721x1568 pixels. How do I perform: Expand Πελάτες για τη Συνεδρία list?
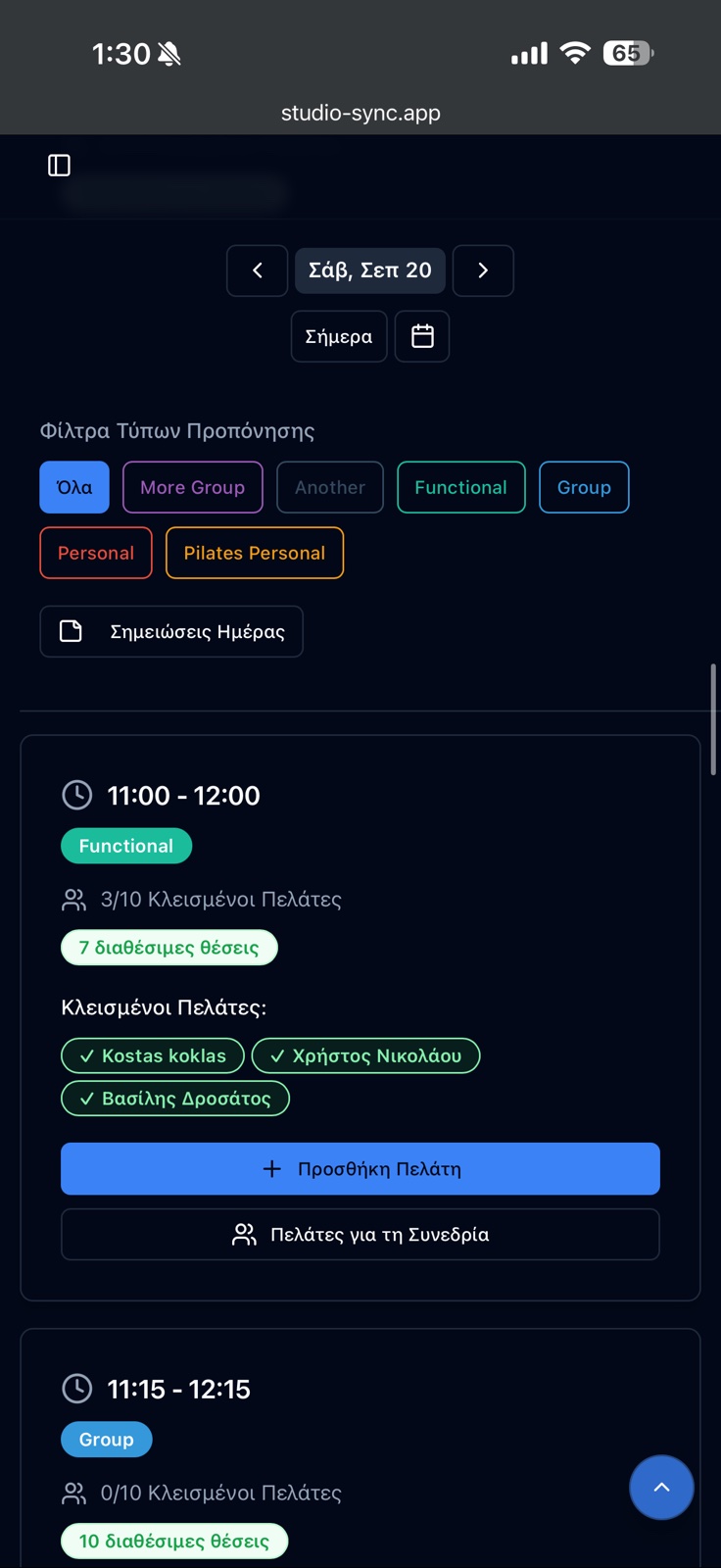point(360,1234)
